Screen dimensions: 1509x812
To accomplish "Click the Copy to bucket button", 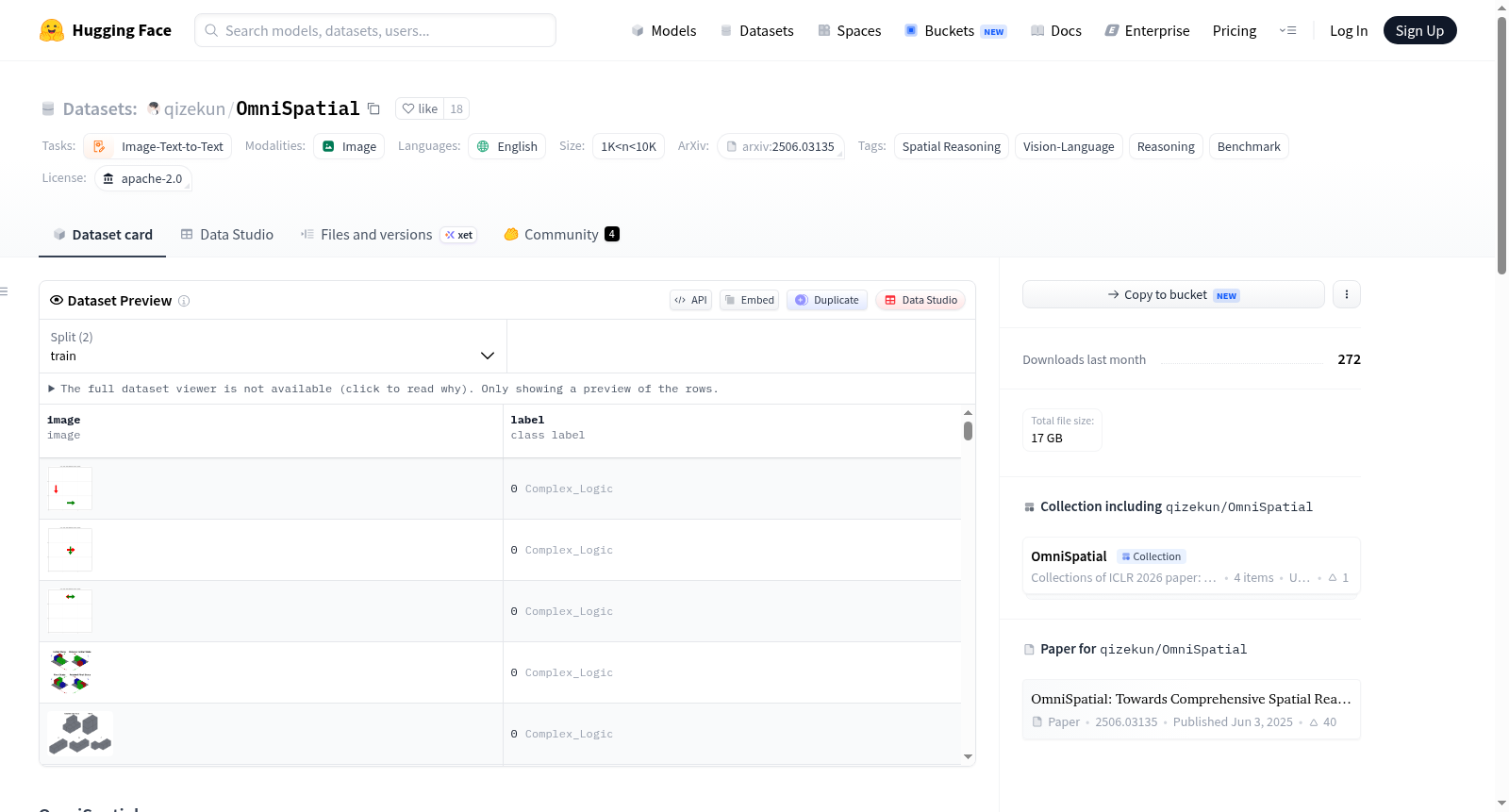I will point(1173,294).
